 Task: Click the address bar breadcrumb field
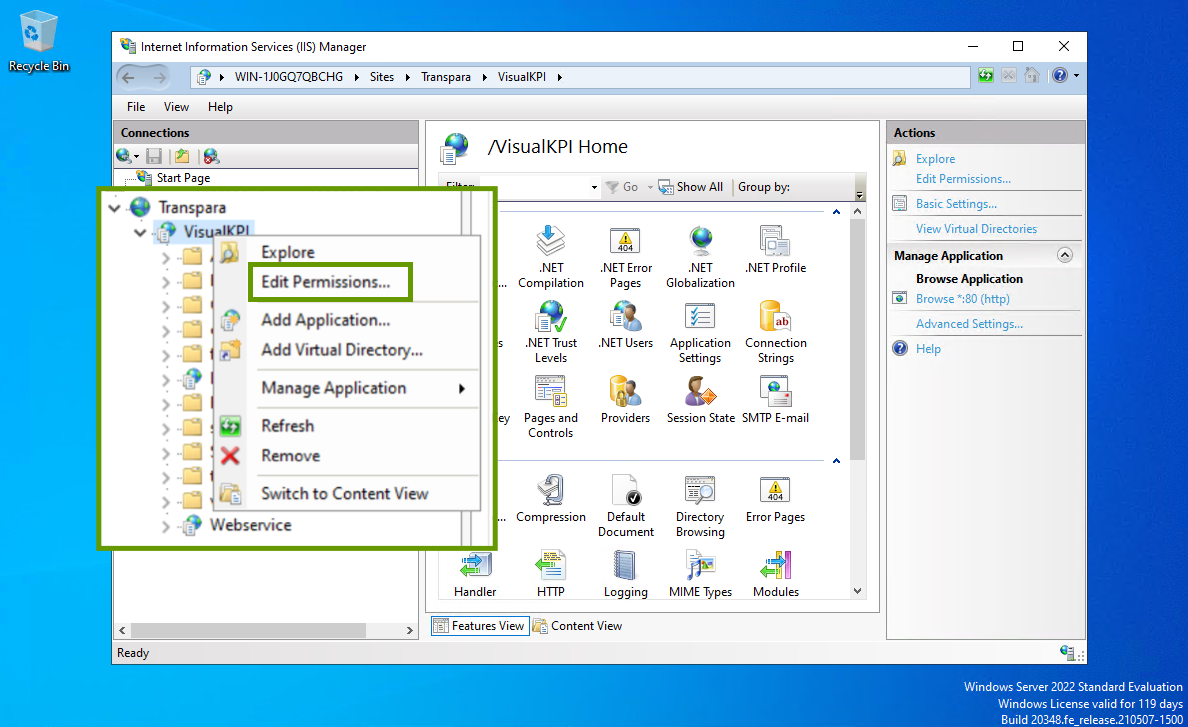tap(760, 77)
